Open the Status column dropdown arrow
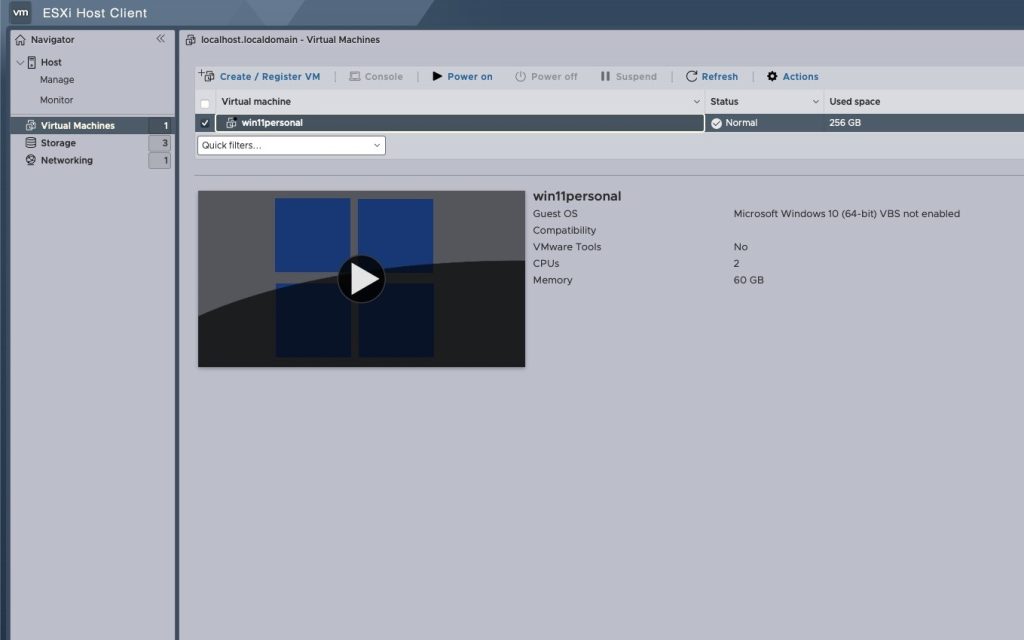The image size is (1024, 640). 816,102
